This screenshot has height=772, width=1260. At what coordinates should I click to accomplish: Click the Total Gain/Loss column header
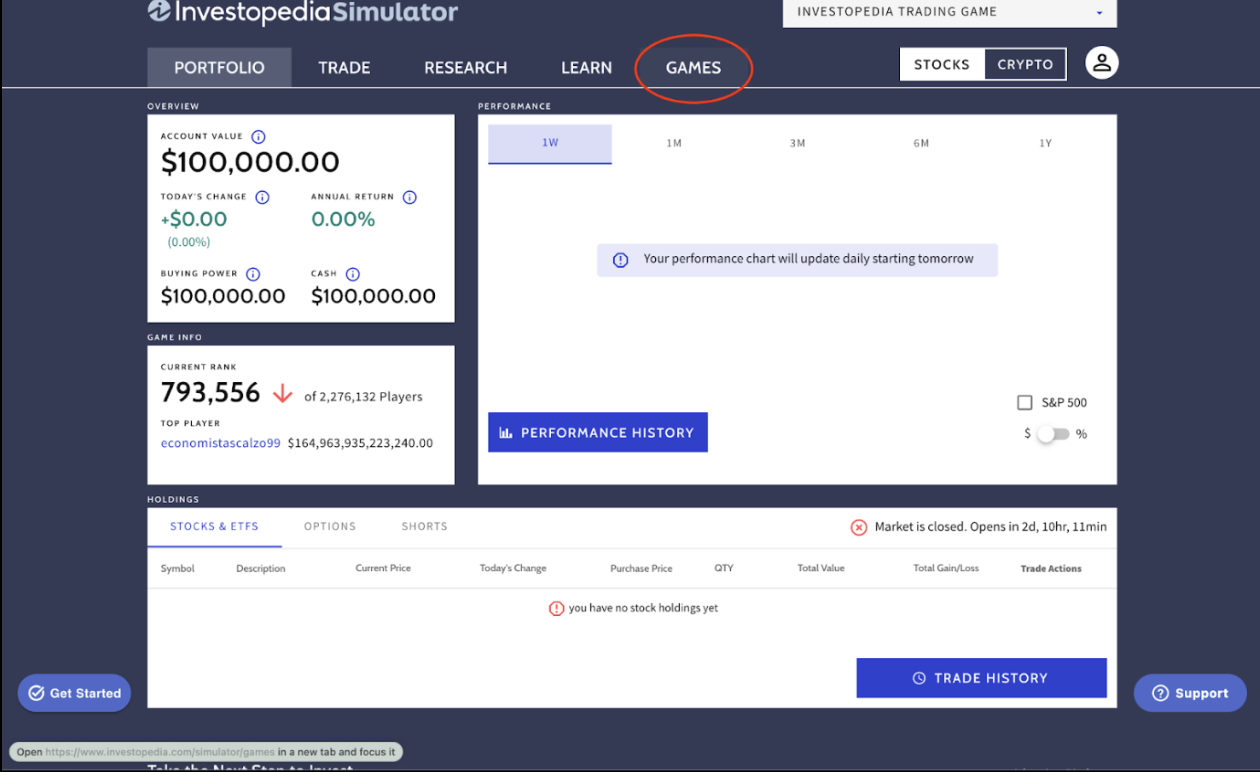click(x=946, y=568)
